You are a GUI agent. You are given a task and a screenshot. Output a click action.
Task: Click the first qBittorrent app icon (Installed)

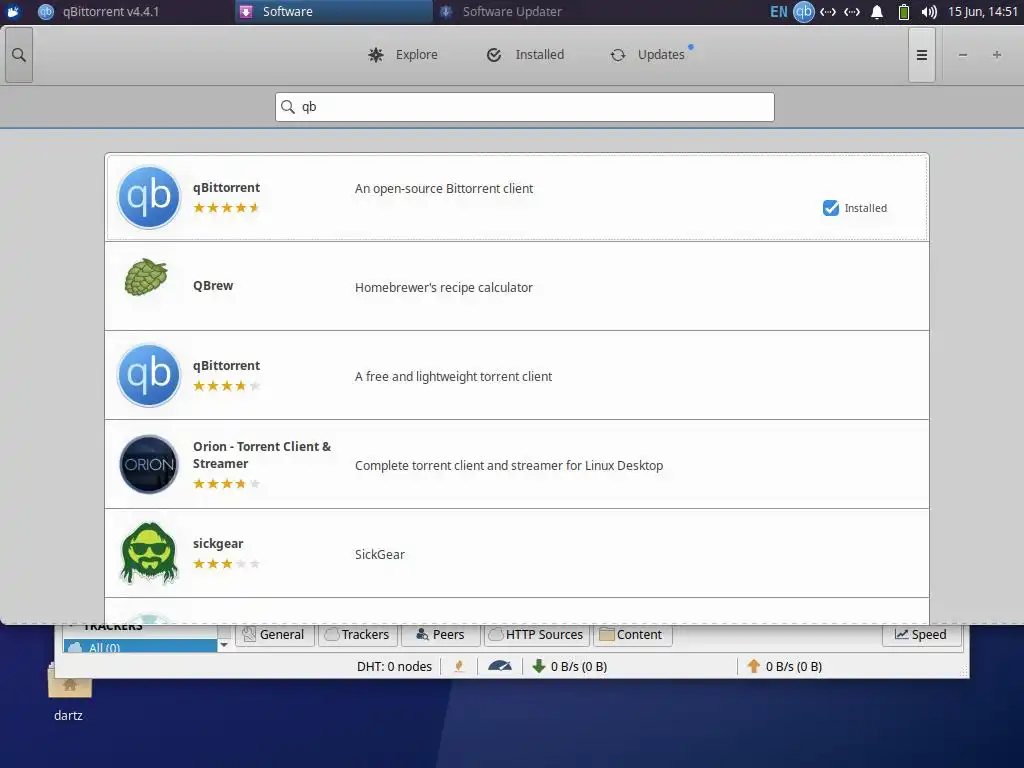pyautogui.click(x=149, y=197)
